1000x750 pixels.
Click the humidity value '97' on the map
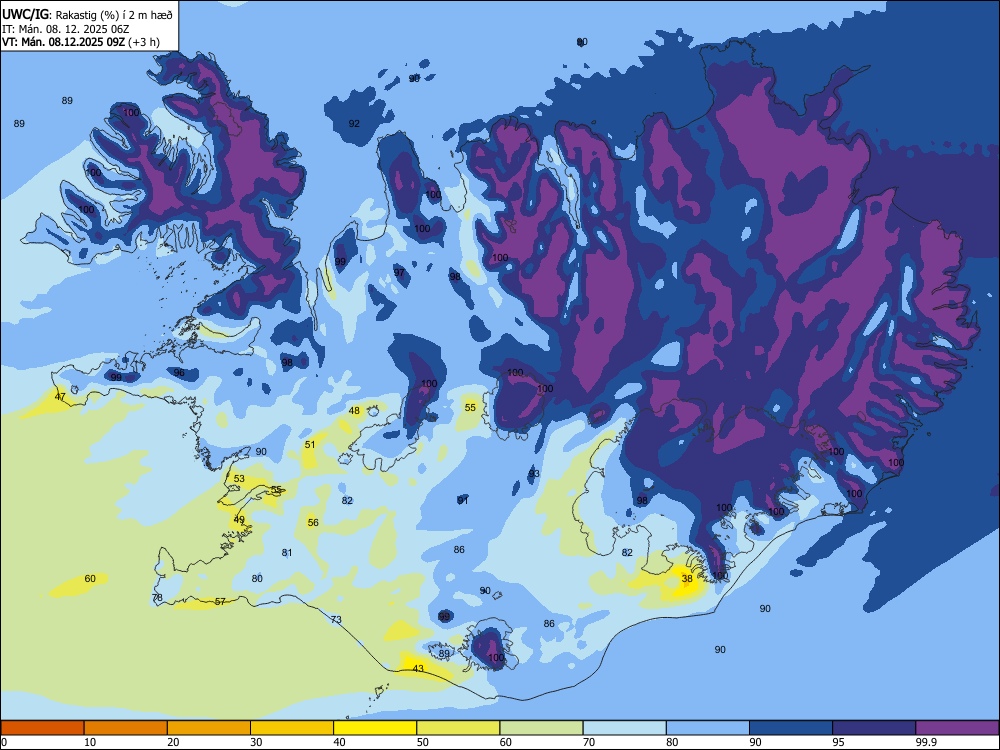(x=399, y=272)
